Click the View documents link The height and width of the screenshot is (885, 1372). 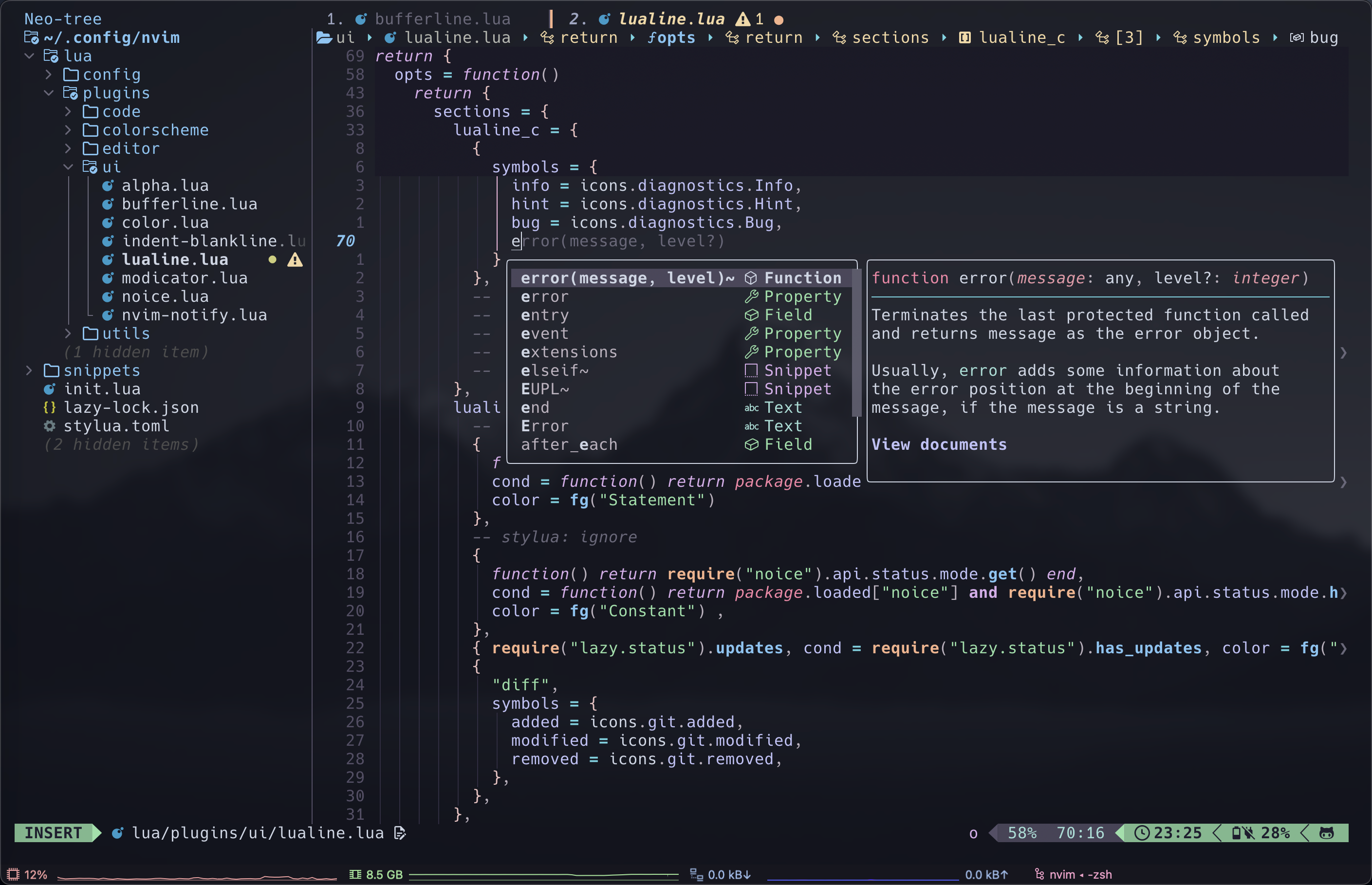939,443
